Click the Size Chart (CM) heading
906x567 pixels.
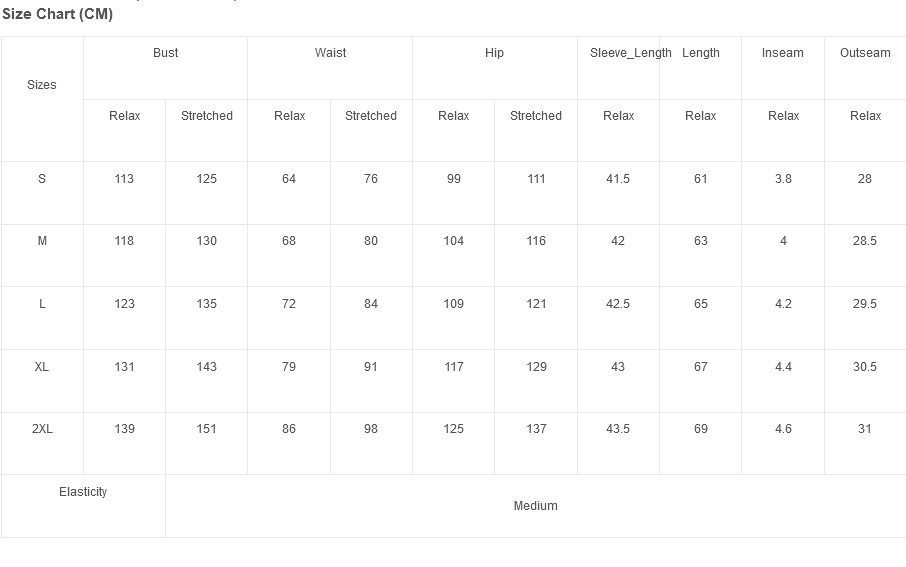click(x=57, y=14)
